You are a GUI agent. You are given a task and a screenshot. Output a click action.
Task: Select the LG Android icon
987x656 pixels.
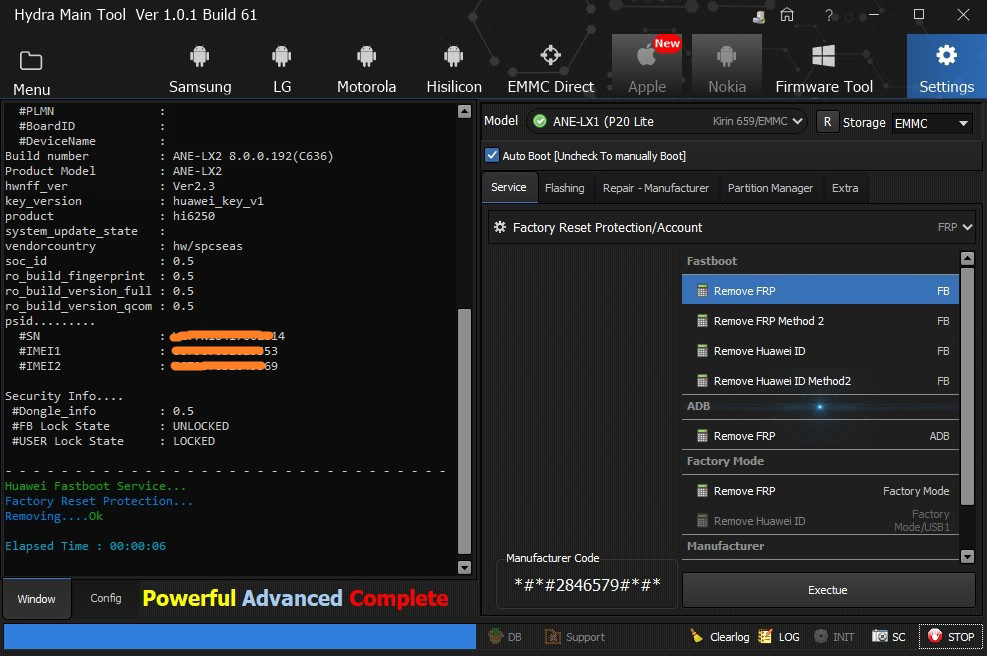point(281,57)
